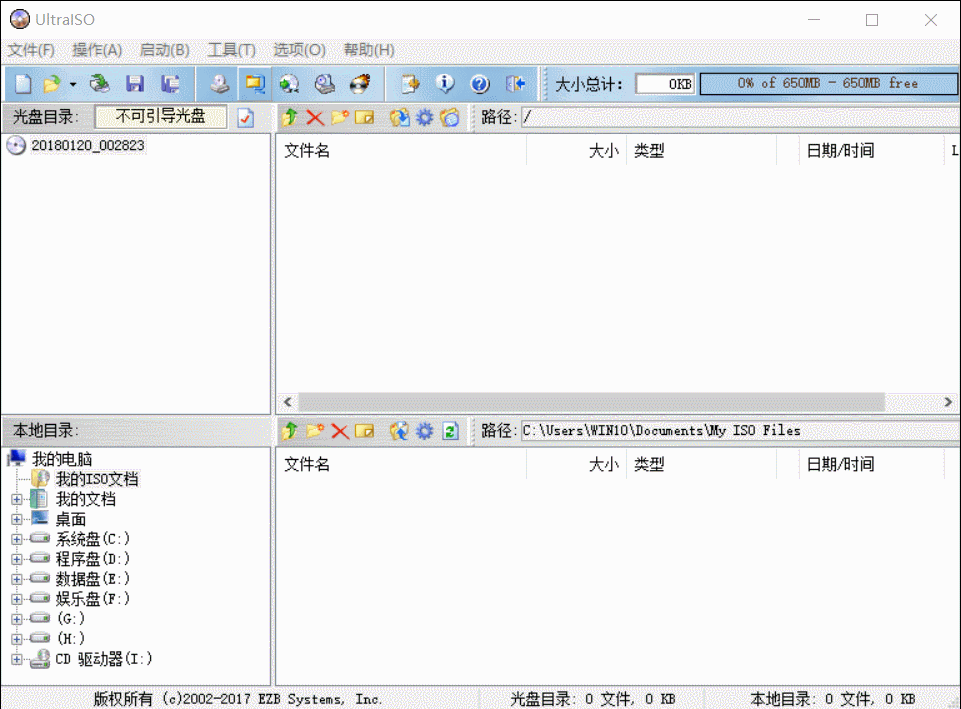
Task: Click the Convert image disc-arrow icon
Action: coord(289,84)
